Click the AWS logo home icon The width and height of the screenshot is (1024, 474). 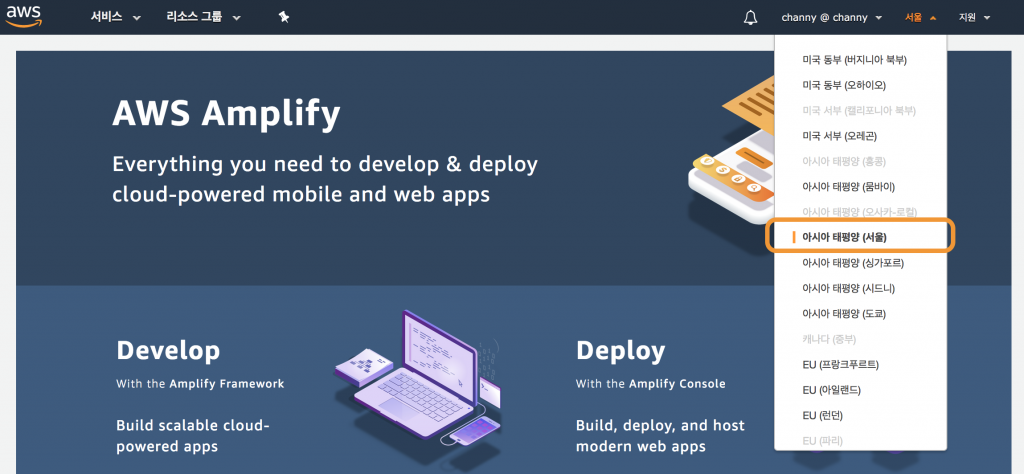pos(25,16)
